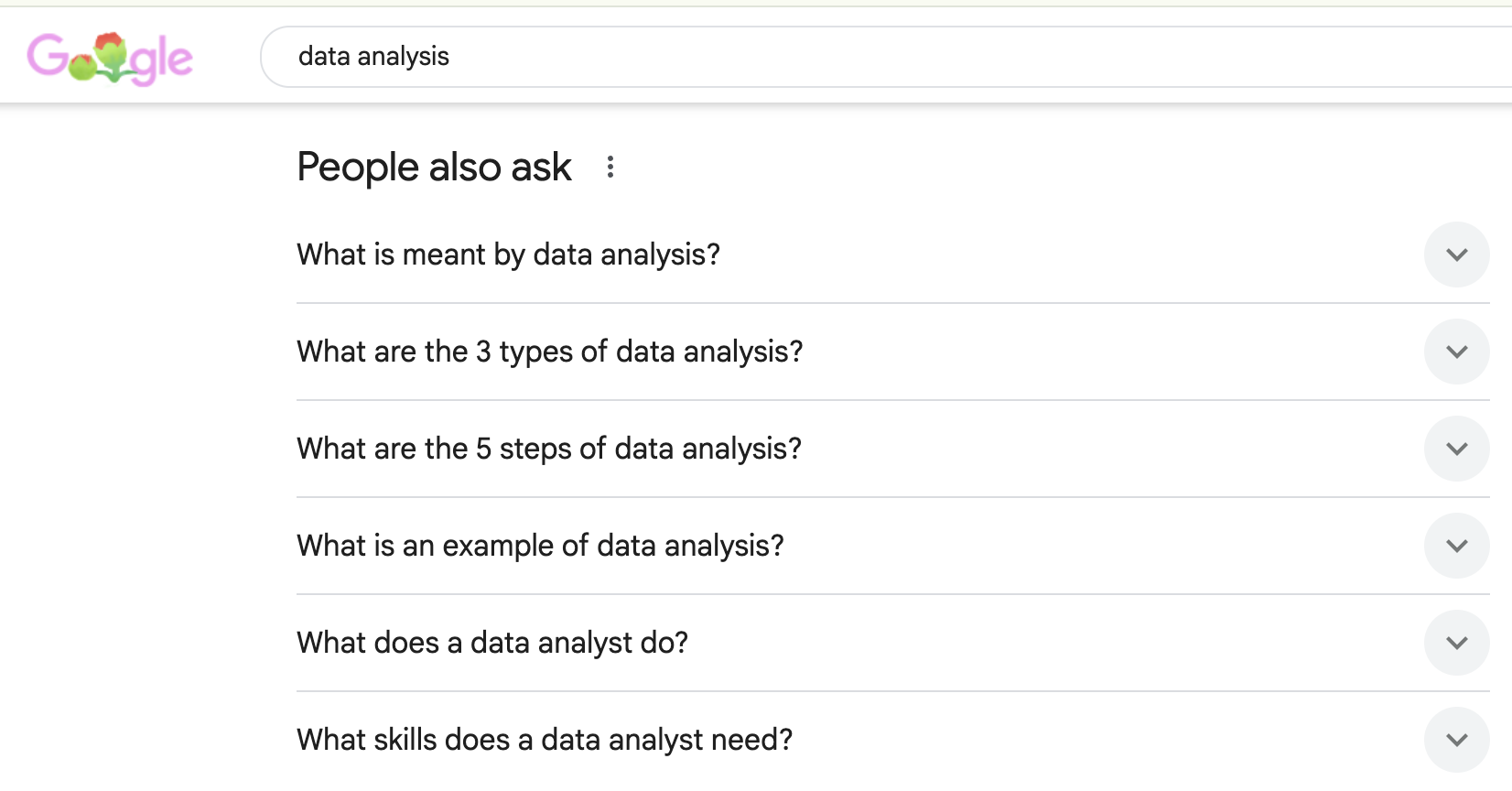The width and height of the screenshot is (1512, 791).
Task: Open question text 'What are the 5 steps of data analysis?'
Action: coord(549,449)
